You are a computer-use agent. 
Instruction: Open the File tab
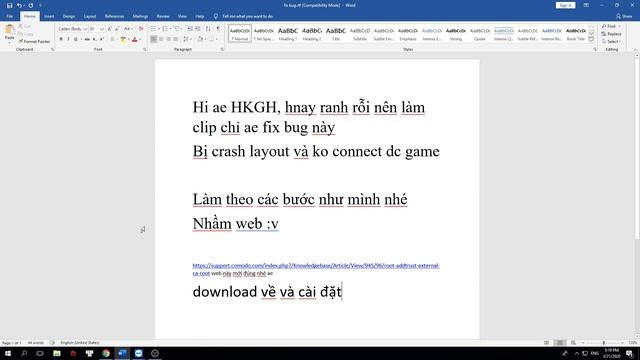[10, 16]
